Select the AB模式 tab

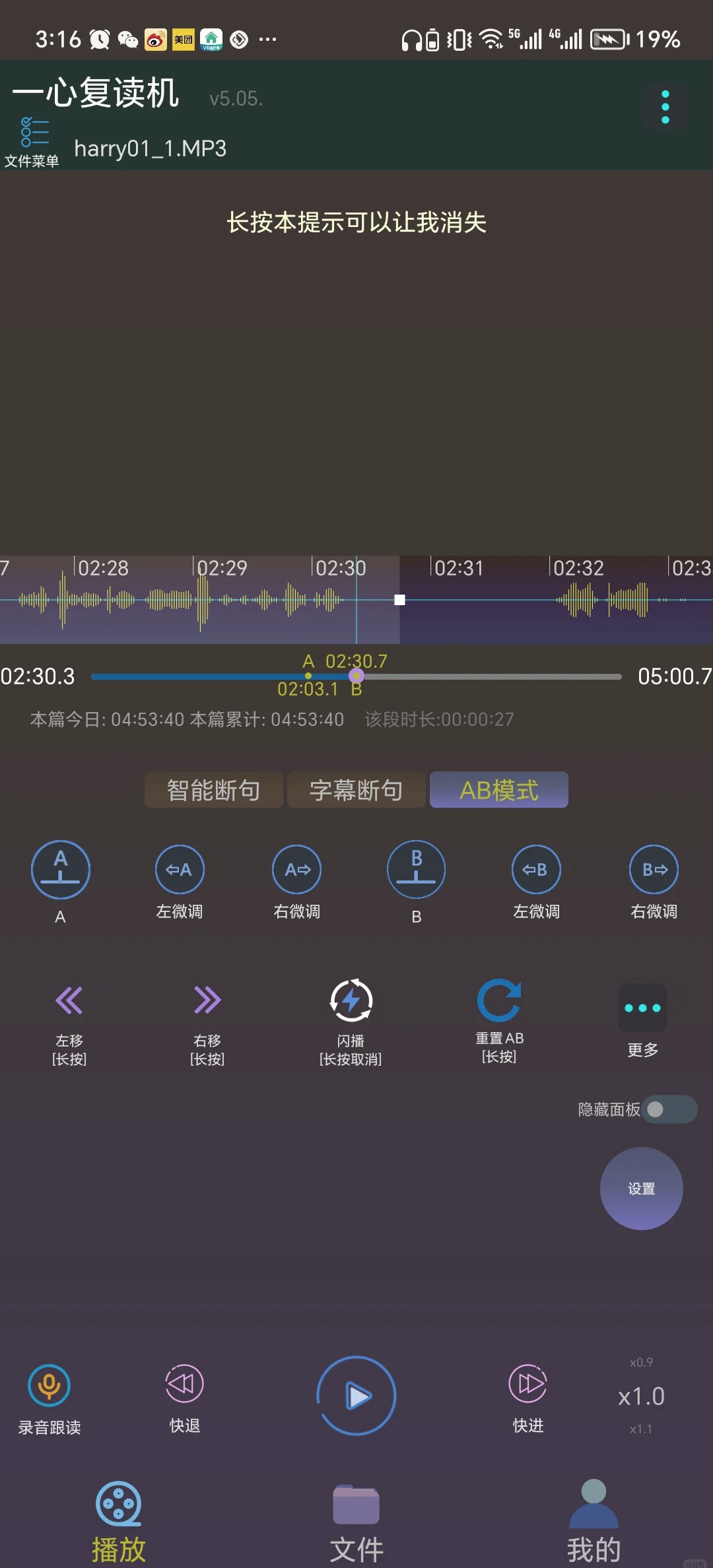coord(499,790)
